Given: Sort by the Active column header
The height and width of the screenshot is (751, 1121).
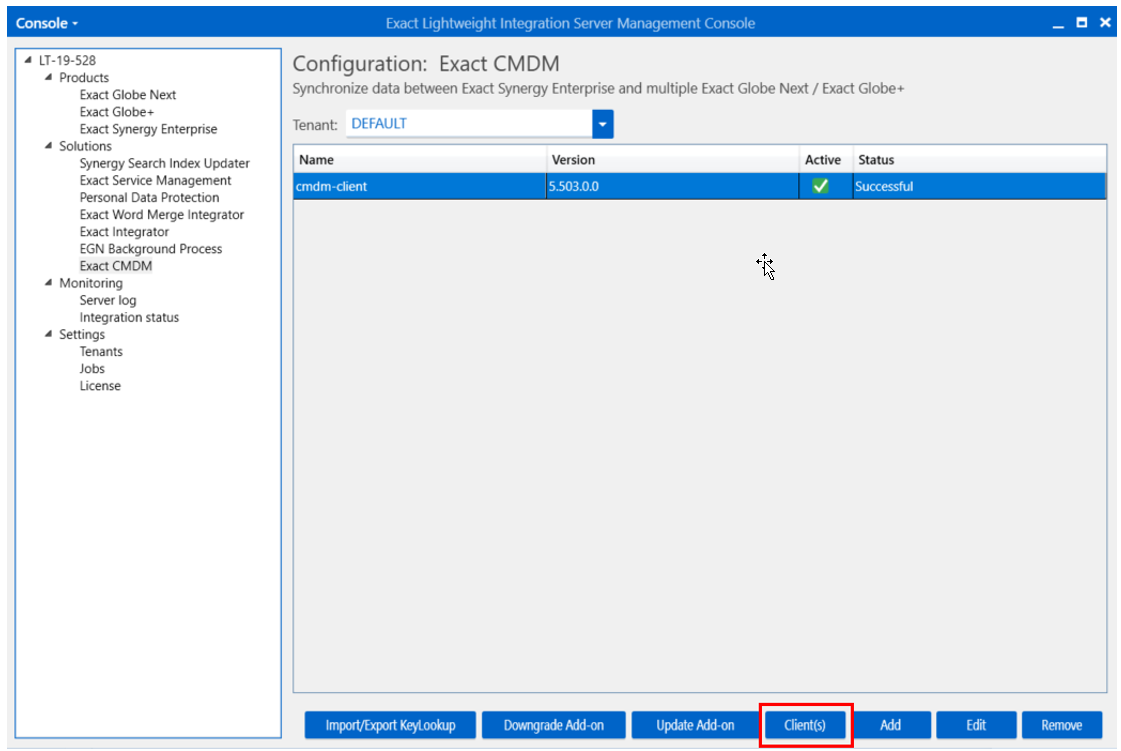Looking at the screenshot, I should coord(826,159).
